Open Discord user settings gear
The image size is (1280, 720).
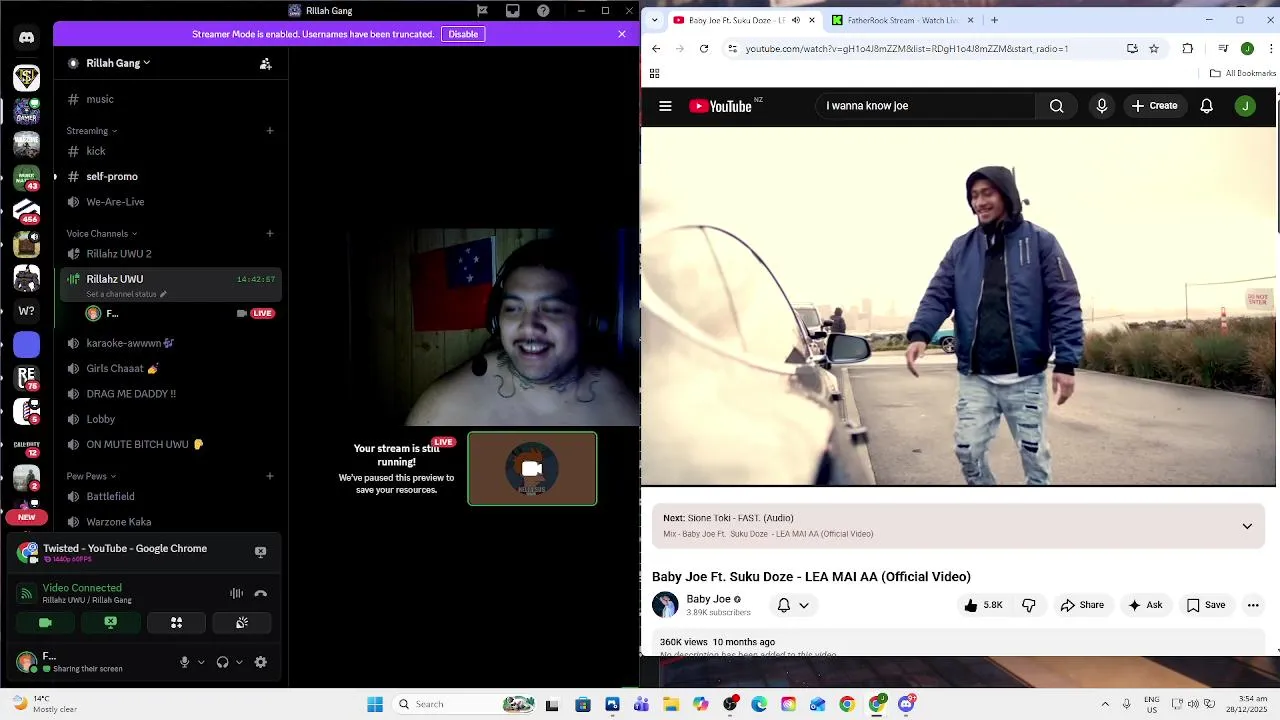pos(261,662)
